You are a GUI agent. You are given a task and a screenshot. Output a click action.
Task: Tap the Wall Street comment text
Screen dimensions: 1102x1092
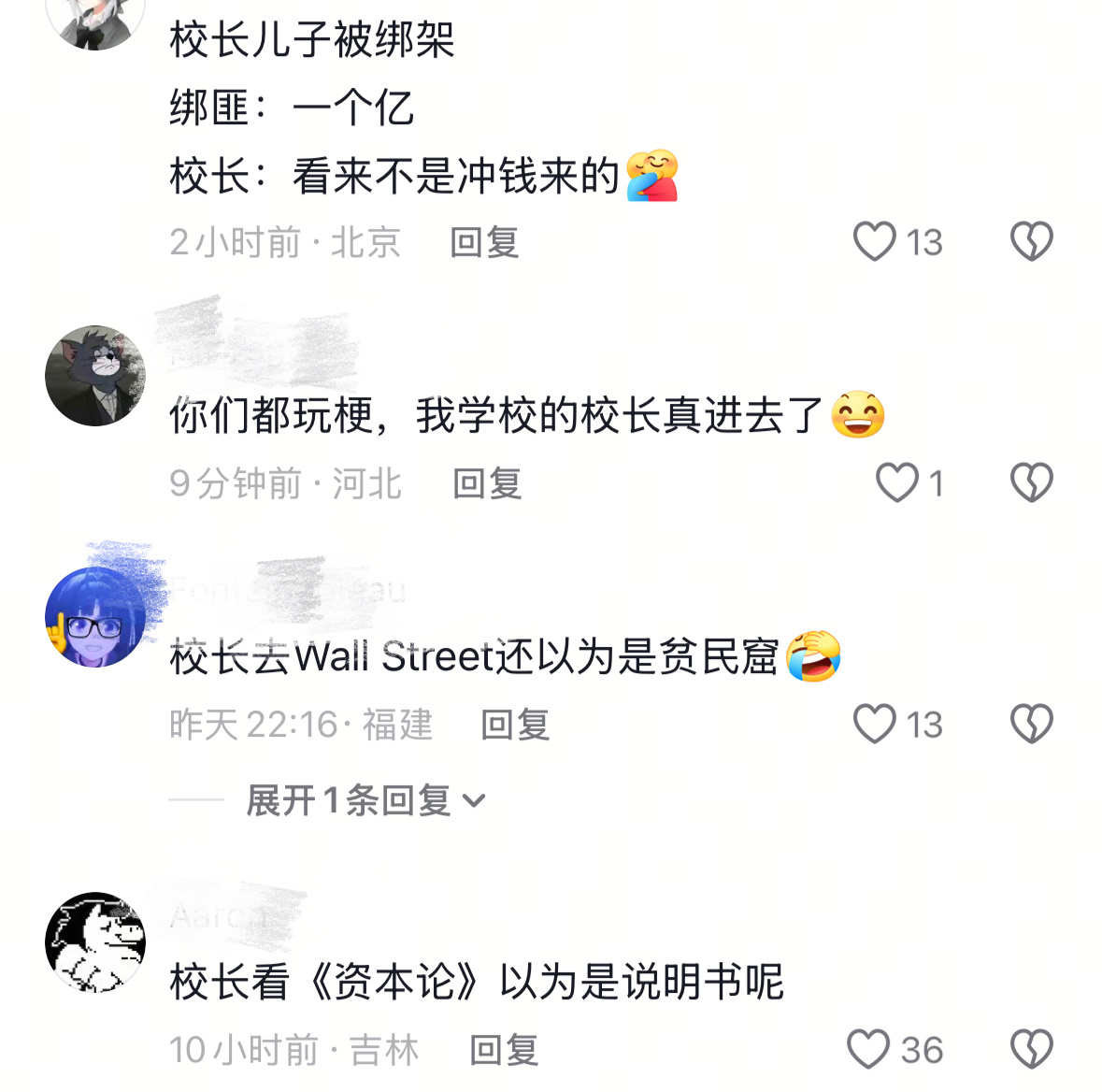[475, 656]
